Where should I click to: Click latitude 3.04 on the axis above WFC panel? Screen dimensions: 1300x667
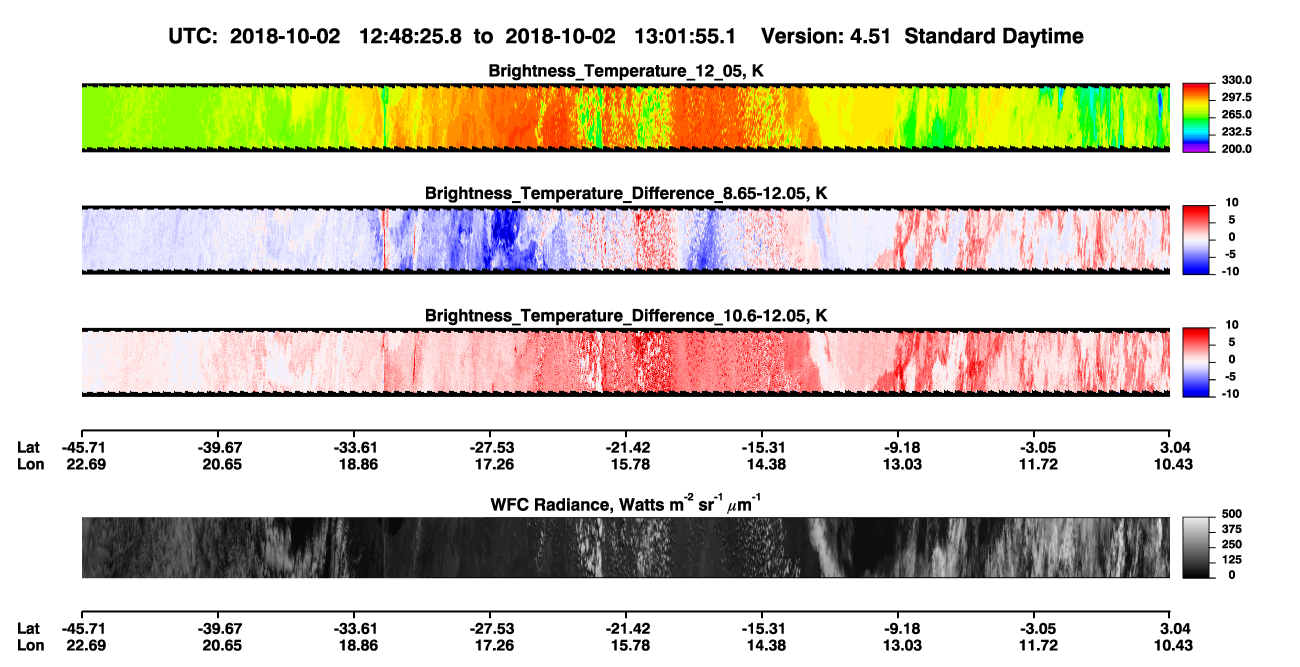[x=1172, y=448]
